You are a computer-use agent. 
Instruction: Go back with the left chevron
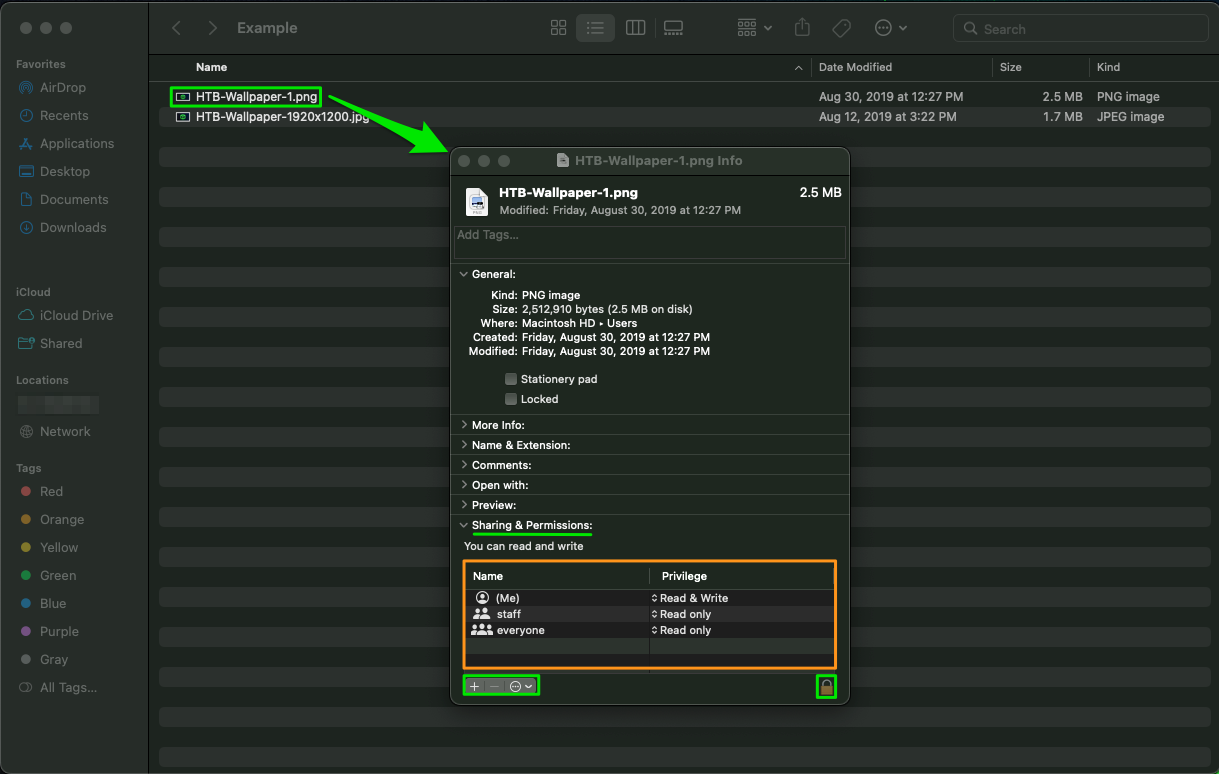point(177,28)
